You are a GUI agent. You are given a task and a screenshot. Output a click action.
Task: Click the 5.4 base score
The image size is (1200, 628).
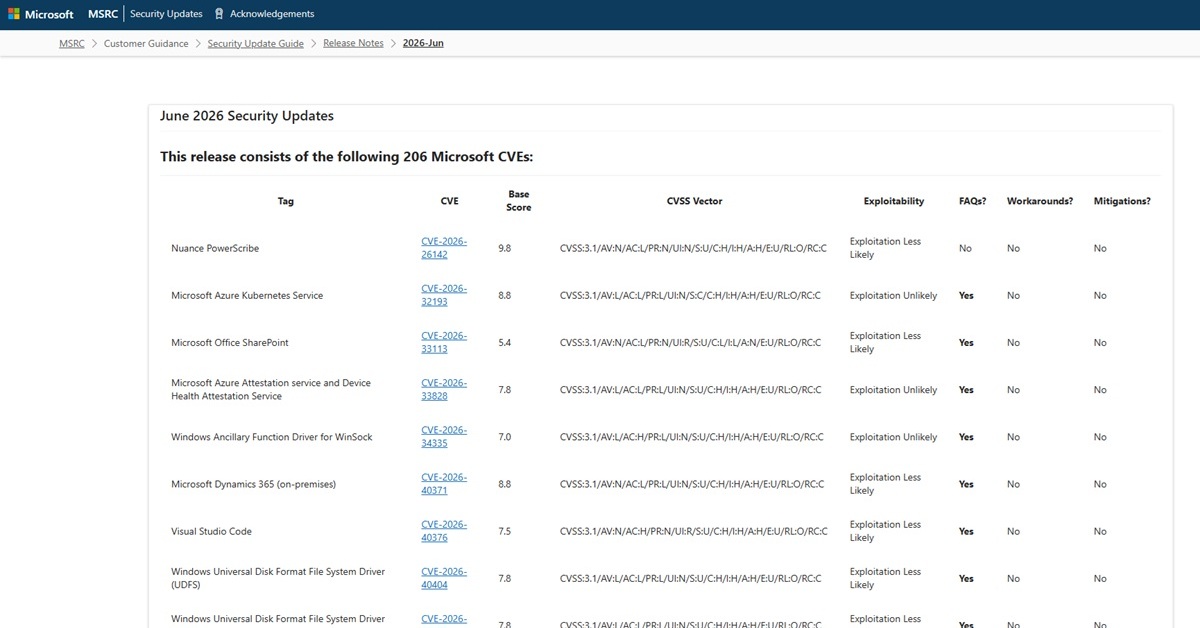(505, 342)
